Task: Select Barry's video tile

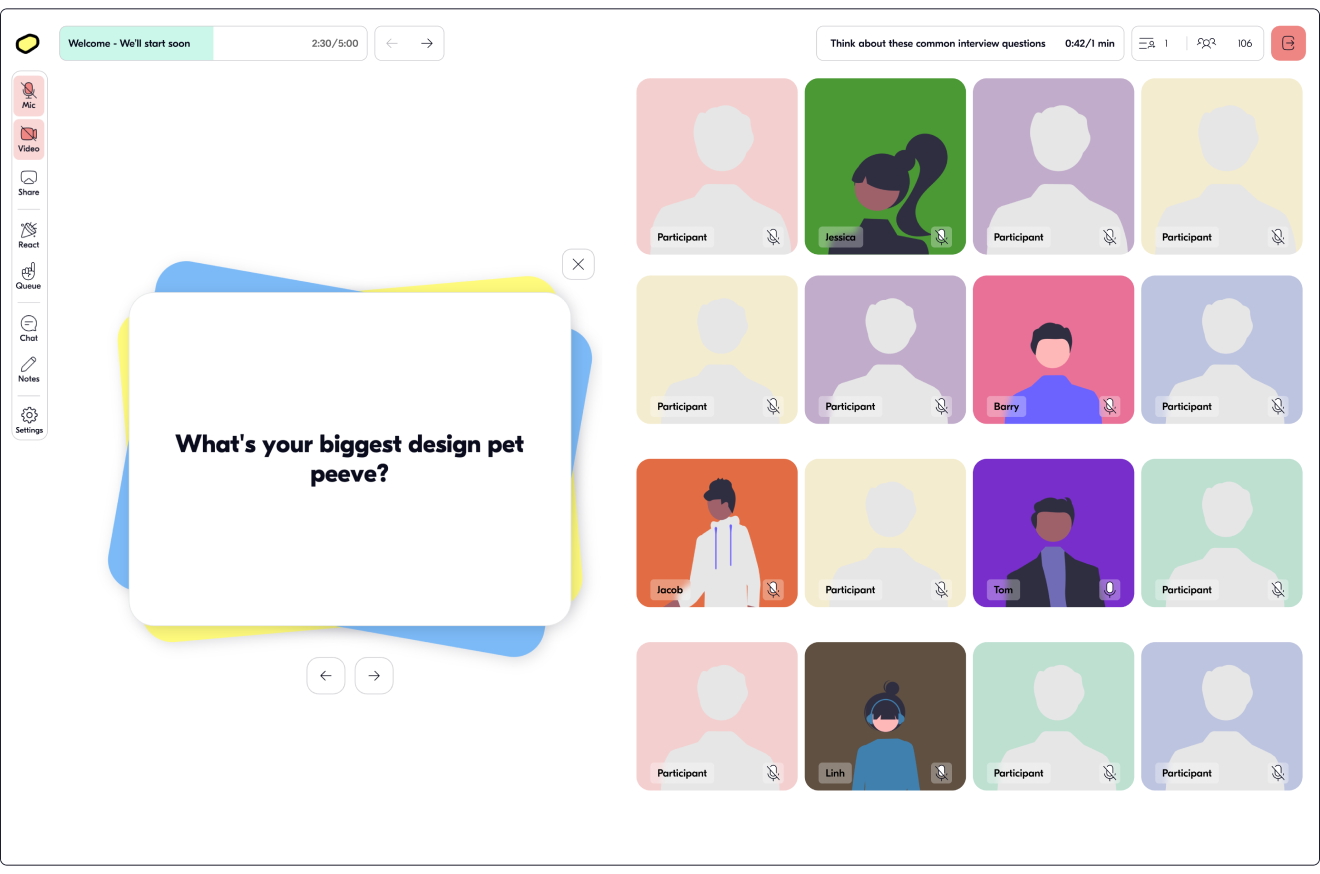Action: [x=1053, y=349]
